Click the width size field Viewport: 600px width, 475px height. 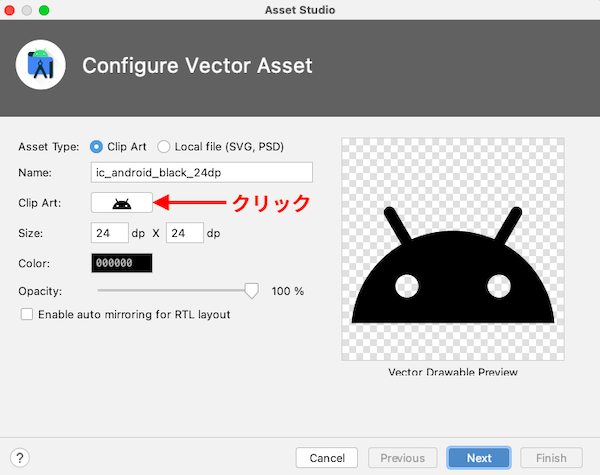pyautogui.click(x=109, y=233)
